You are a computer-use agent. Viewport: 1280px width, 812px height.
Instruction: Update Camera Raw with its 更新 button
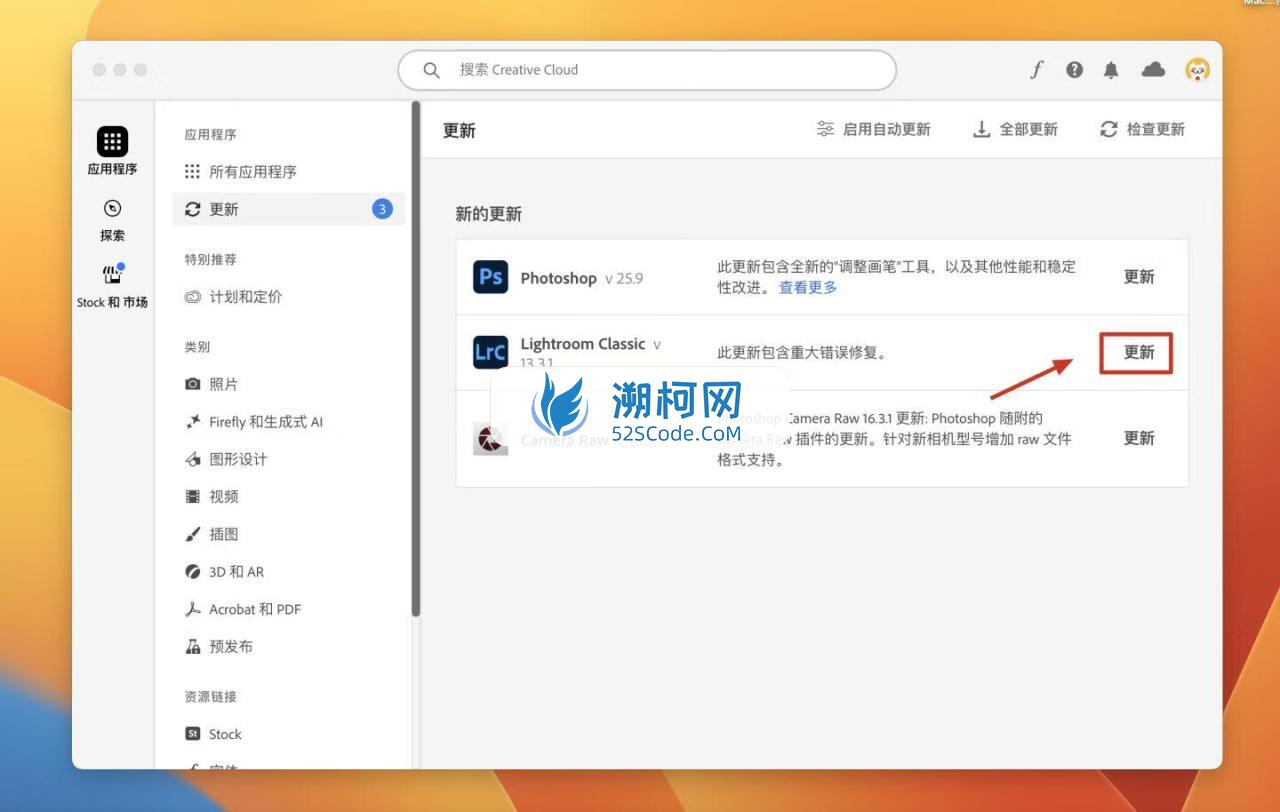[1139, 438]
